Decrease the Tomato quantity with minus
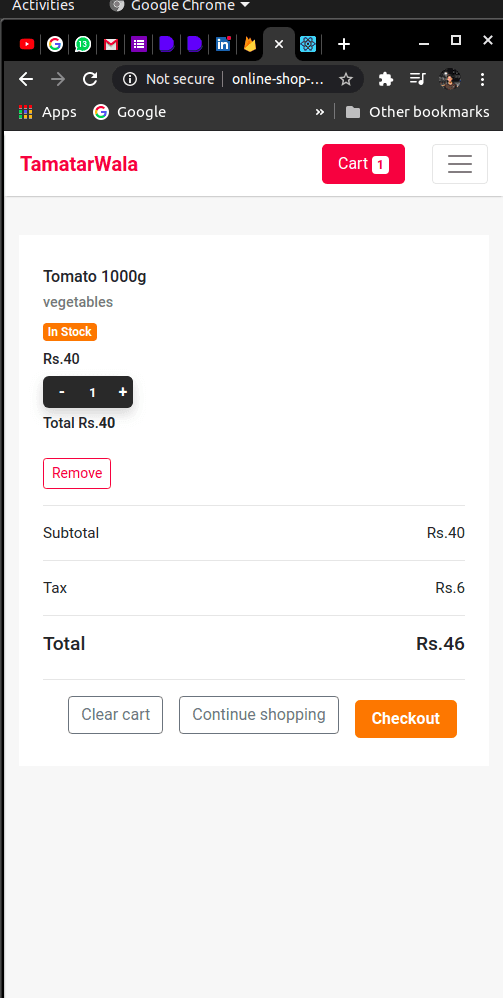 [62, 392]
